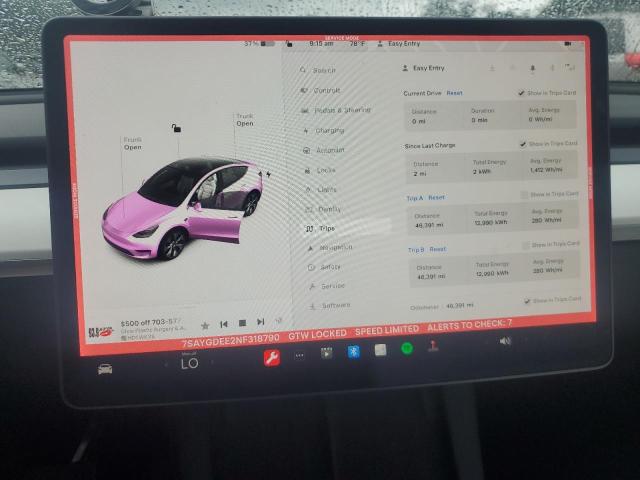Launch the Theater video app icon
Image resolution: width=640 pixels, height=480 pixels.
326,353
